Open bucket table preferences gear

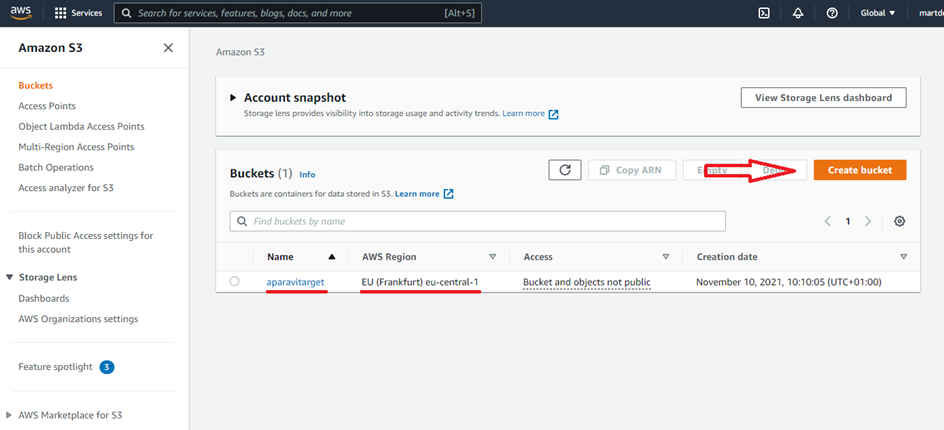pos(900,221)
